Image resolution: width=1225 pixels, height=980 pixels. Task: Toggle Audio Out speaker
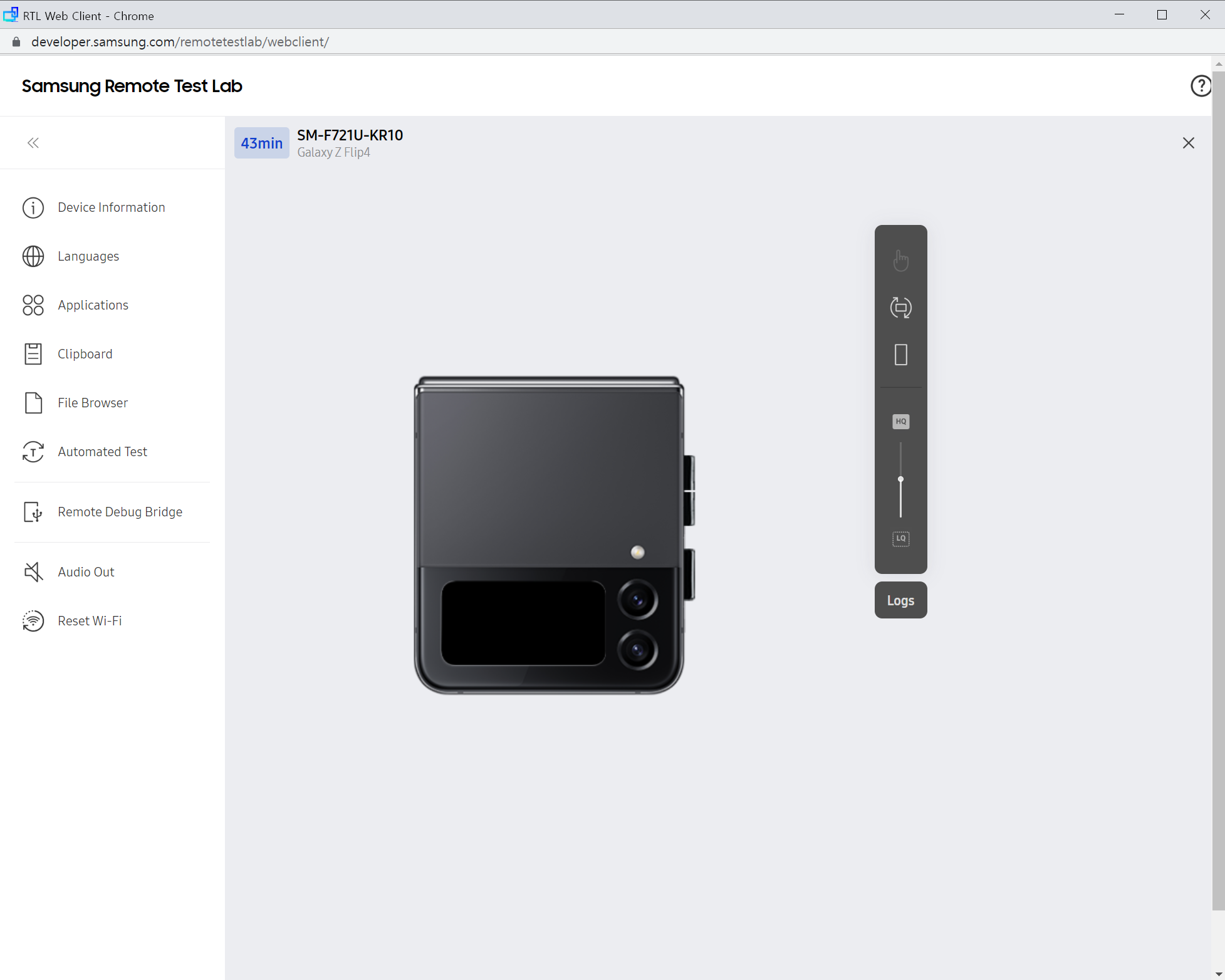pos(33,572)
